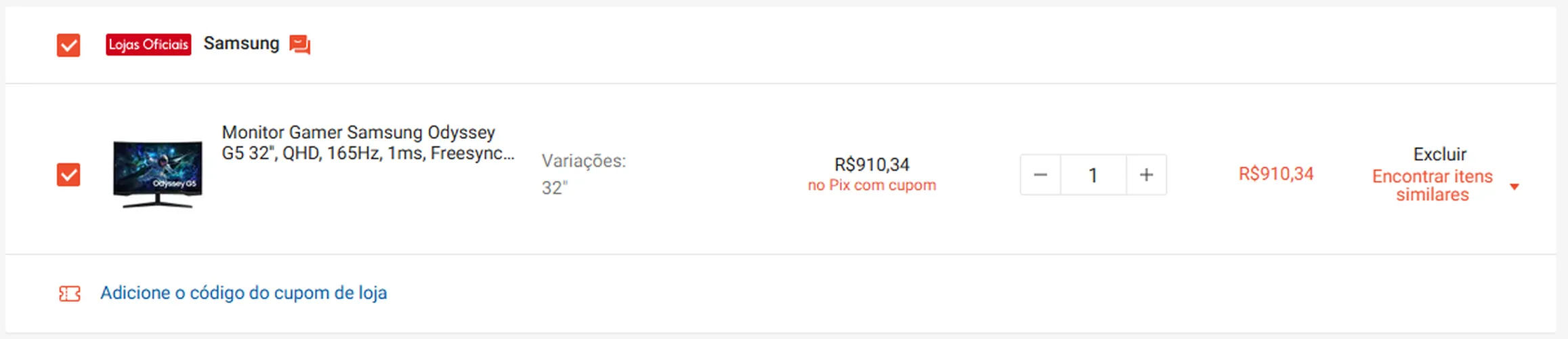Select the 32" variation value
The image size is (1568, 339).
(x=554, y=188)
